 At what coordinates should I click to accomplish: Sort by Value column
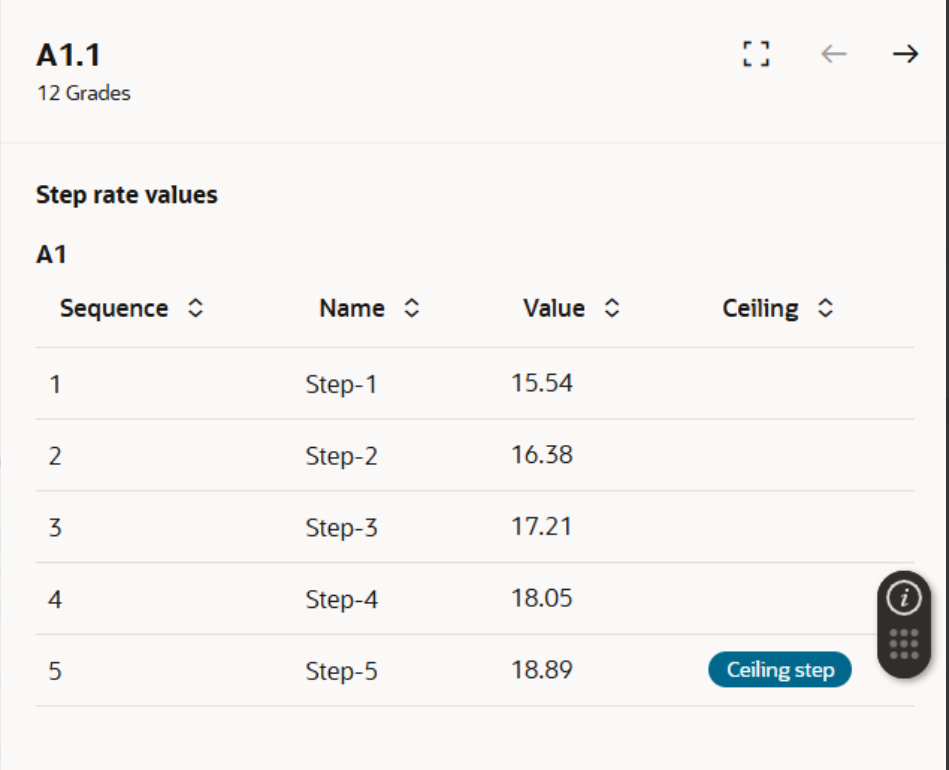tap(612, 308)
